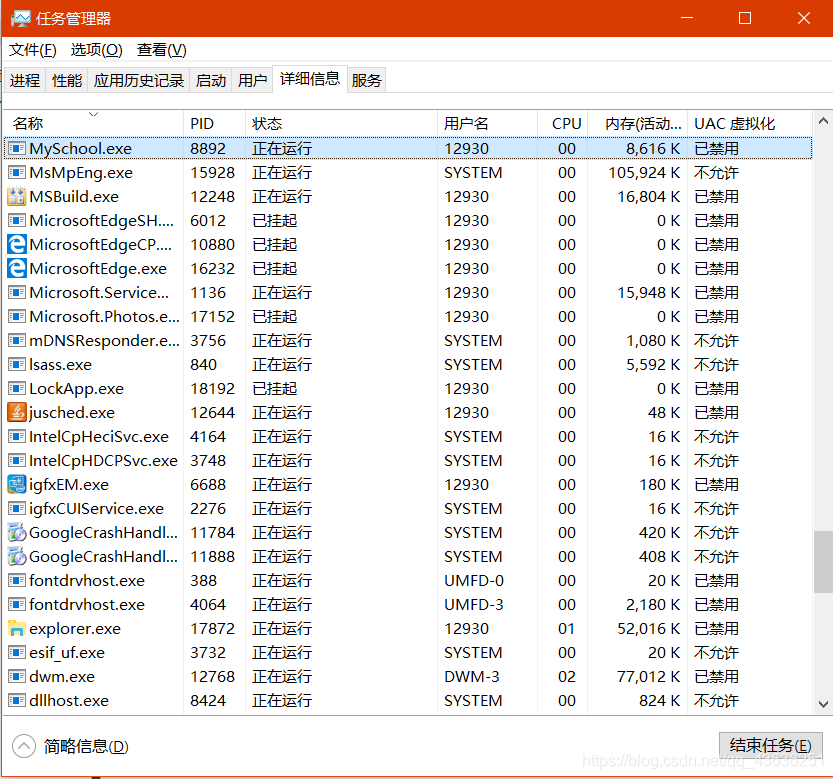Screen dimensions: 833x779
Task: Sort by the 内存(活动) column header
Action: [x=638, y=123]
